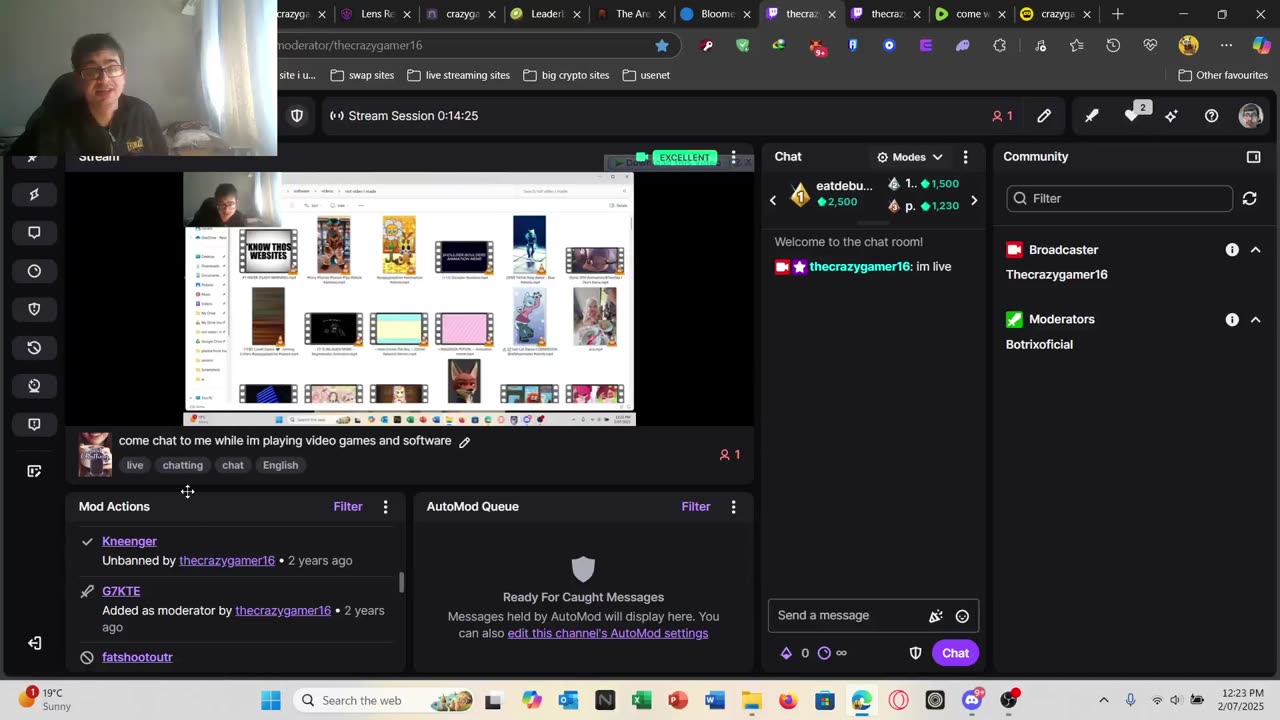Image resolution: width=1280 pixels, height=720 pixels.
Task: Show Moderators info icon
Action: pyautogui.click(x=1232, y=320)
